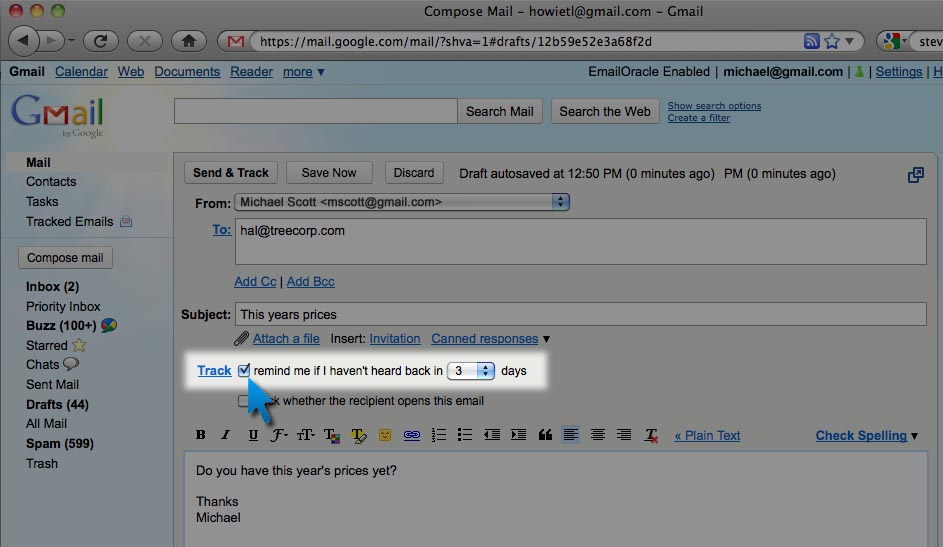Switch to Plain Text mode
Screen dimensions: 943x547
pyautogui.click(x=707, y=436)
